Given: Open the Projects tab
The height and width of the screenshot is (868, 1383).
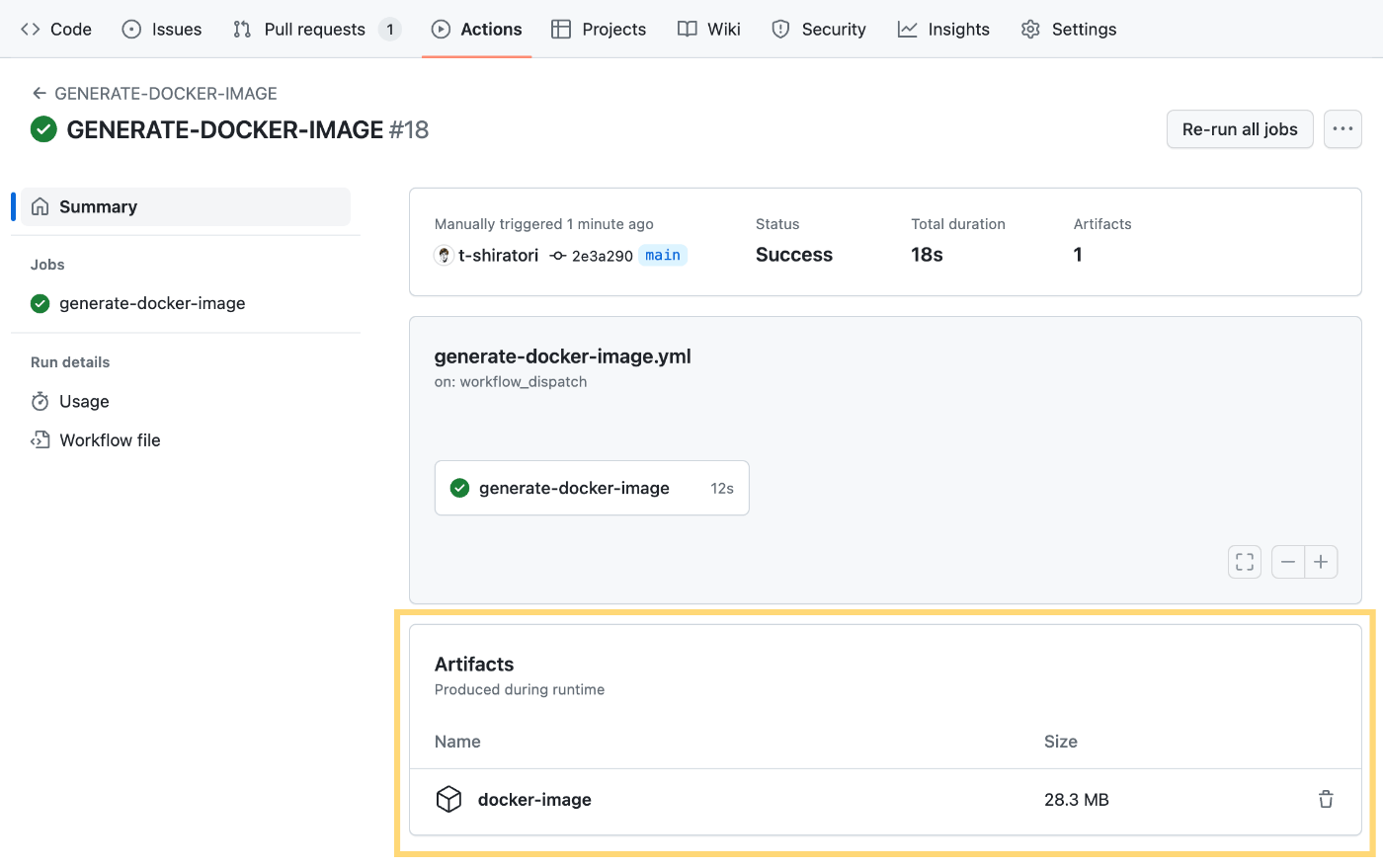Looking at the screenshot, I should (599, 29).
